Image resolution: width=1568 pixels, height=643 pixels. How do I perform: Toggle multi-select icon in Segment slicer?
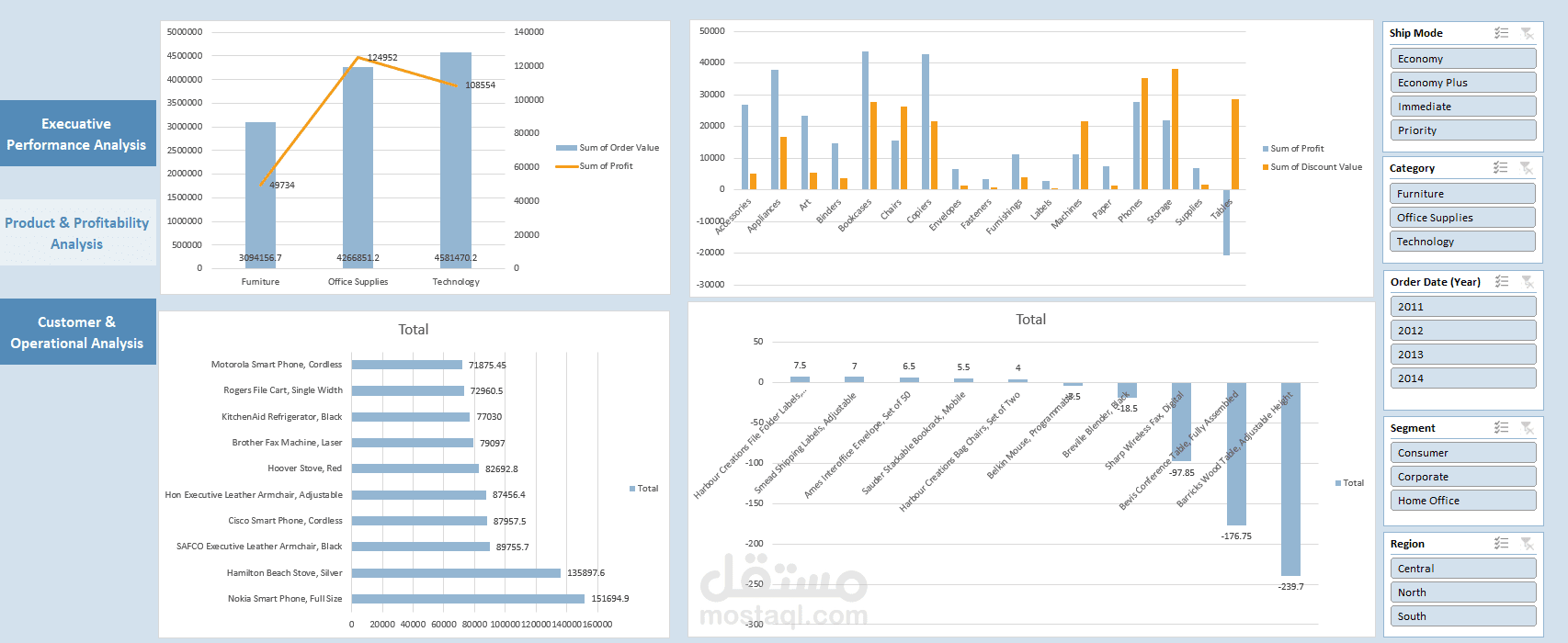pyautogui.click(x=1502, y=428)
